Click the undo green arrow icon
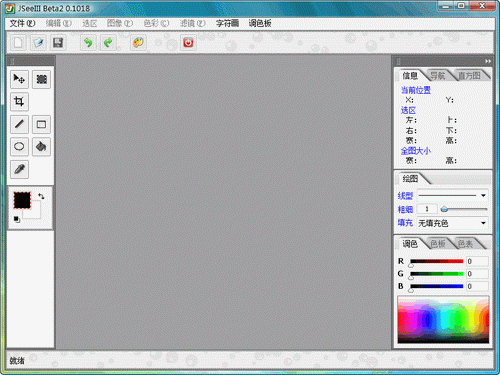This screenshot has width=500, height=375. point(88,43)
